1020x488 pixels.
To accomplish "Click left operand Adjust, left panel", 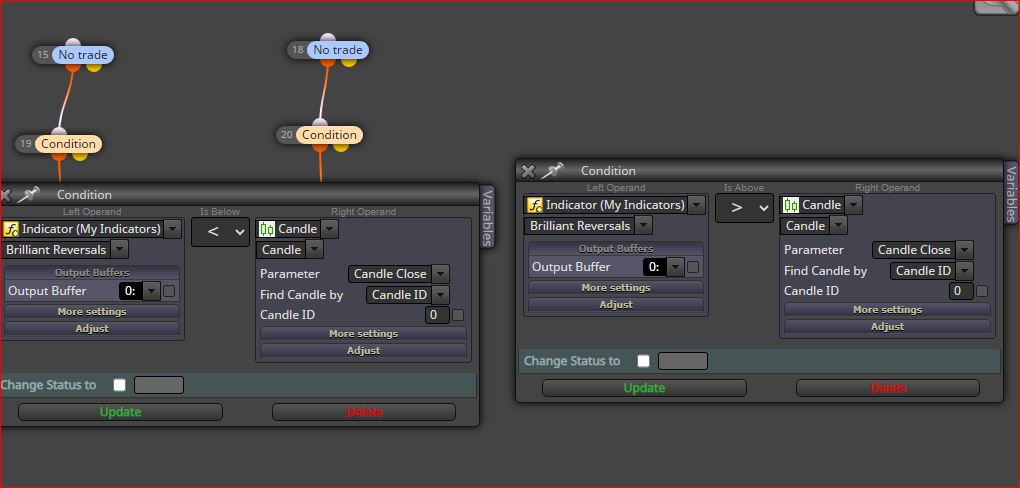I will pos(92,329).
